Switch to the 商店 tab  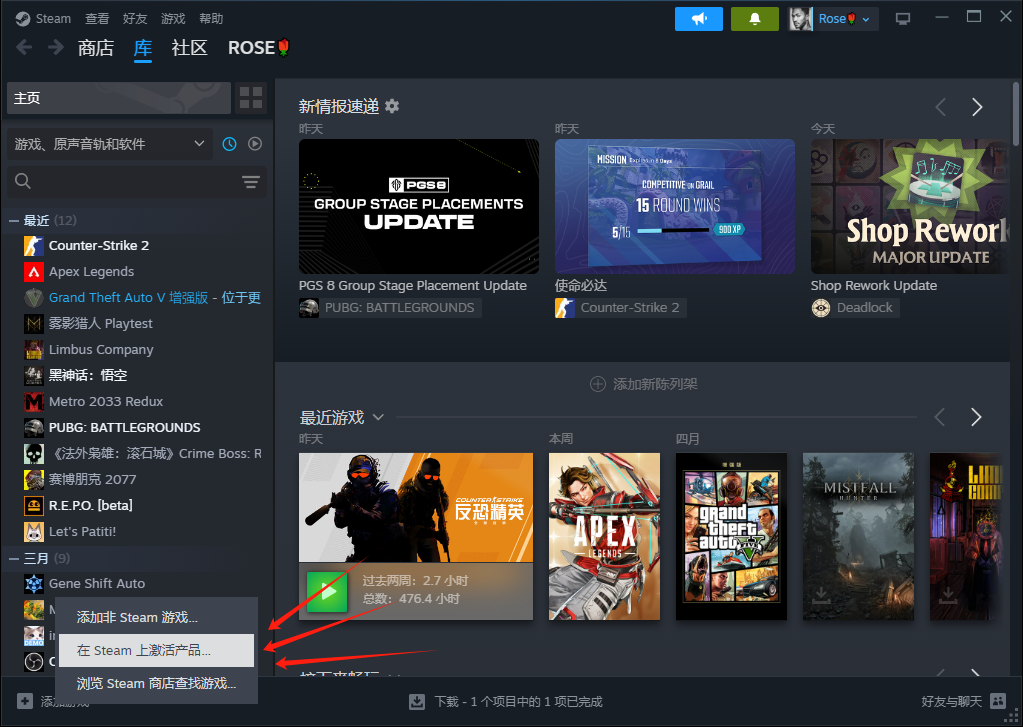(96, 48)
